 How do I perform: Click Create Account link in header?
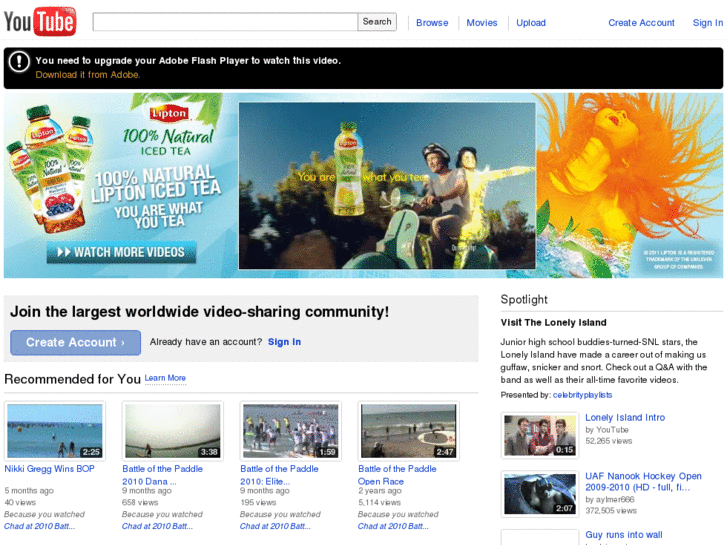[641, 23]
